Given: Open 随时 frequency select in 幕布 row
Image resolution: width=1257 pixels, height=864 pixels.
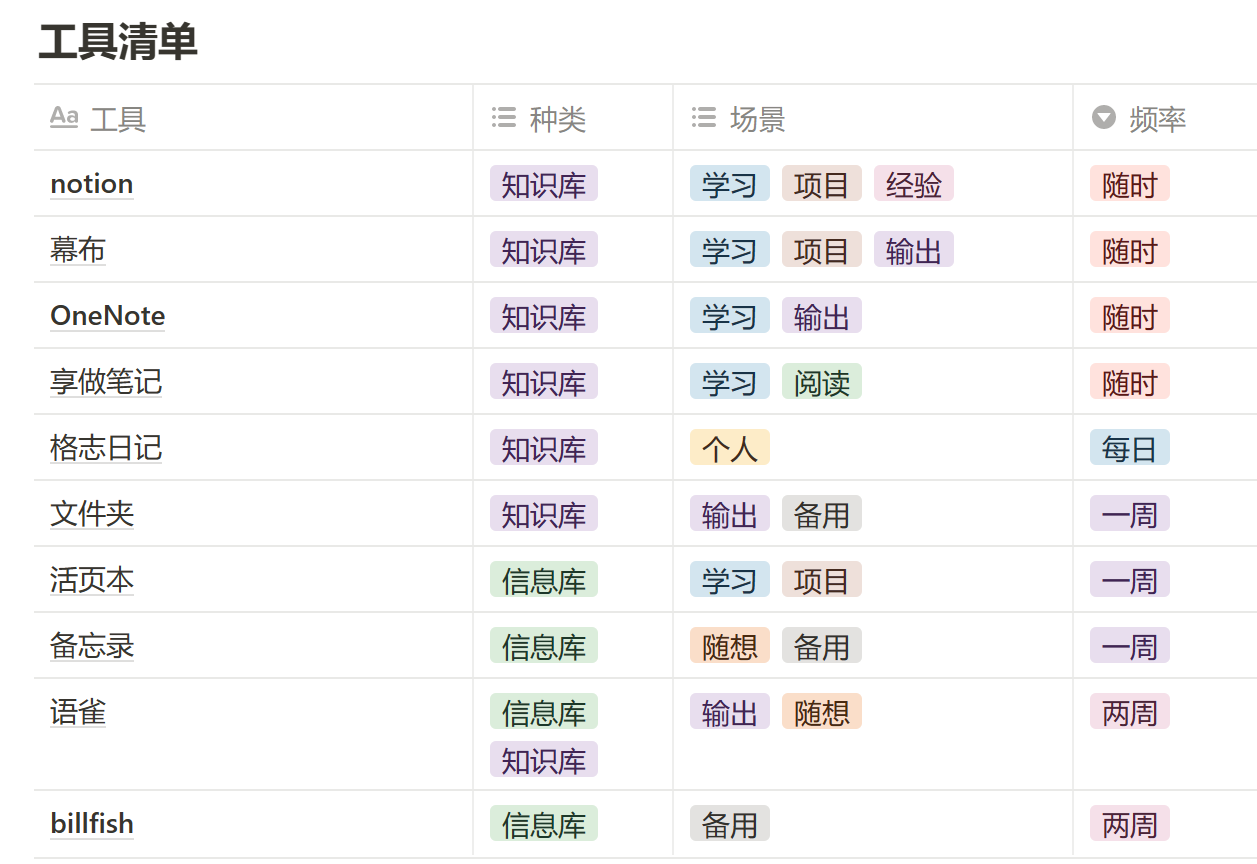Looking at the screenshot, I should pos(1130,250).
